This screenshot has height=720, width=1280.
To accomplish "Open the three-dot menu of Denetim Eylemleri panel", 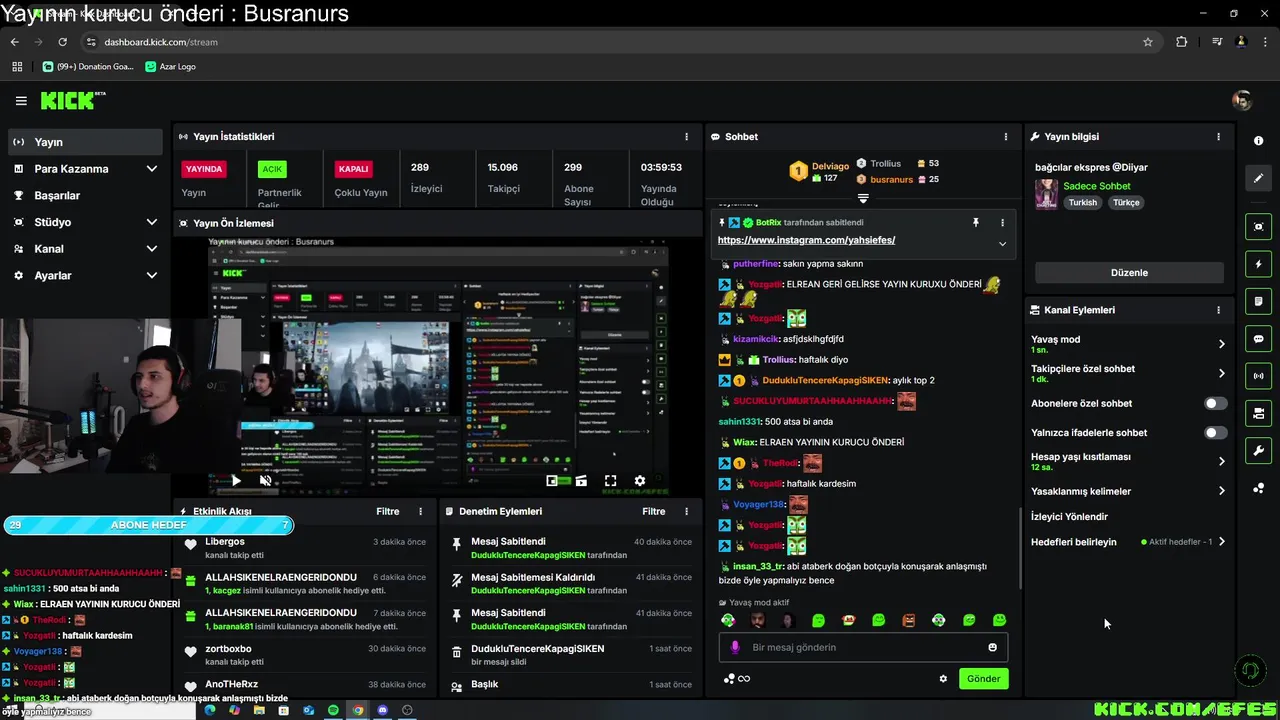I will click(x=686, y=512).
